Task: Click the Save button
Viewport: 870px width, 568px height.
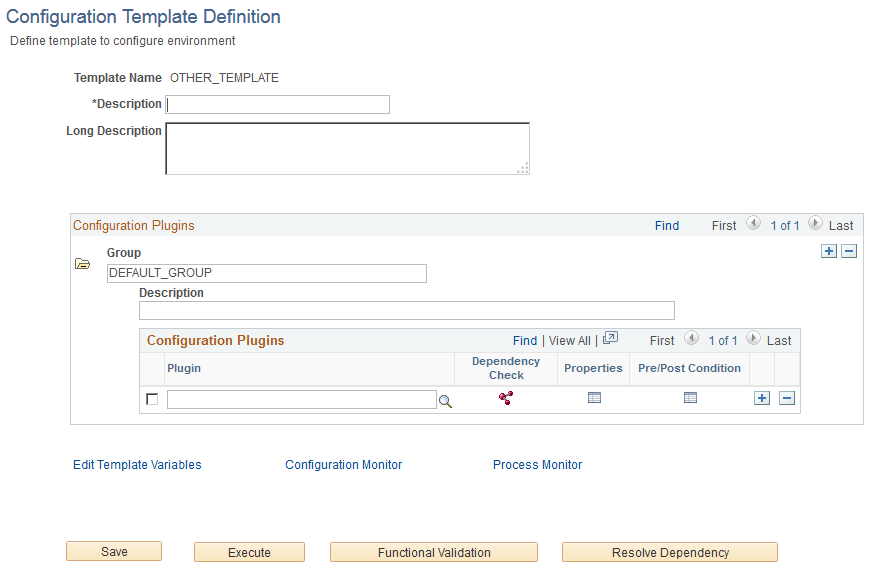Action: coord(114,551)
